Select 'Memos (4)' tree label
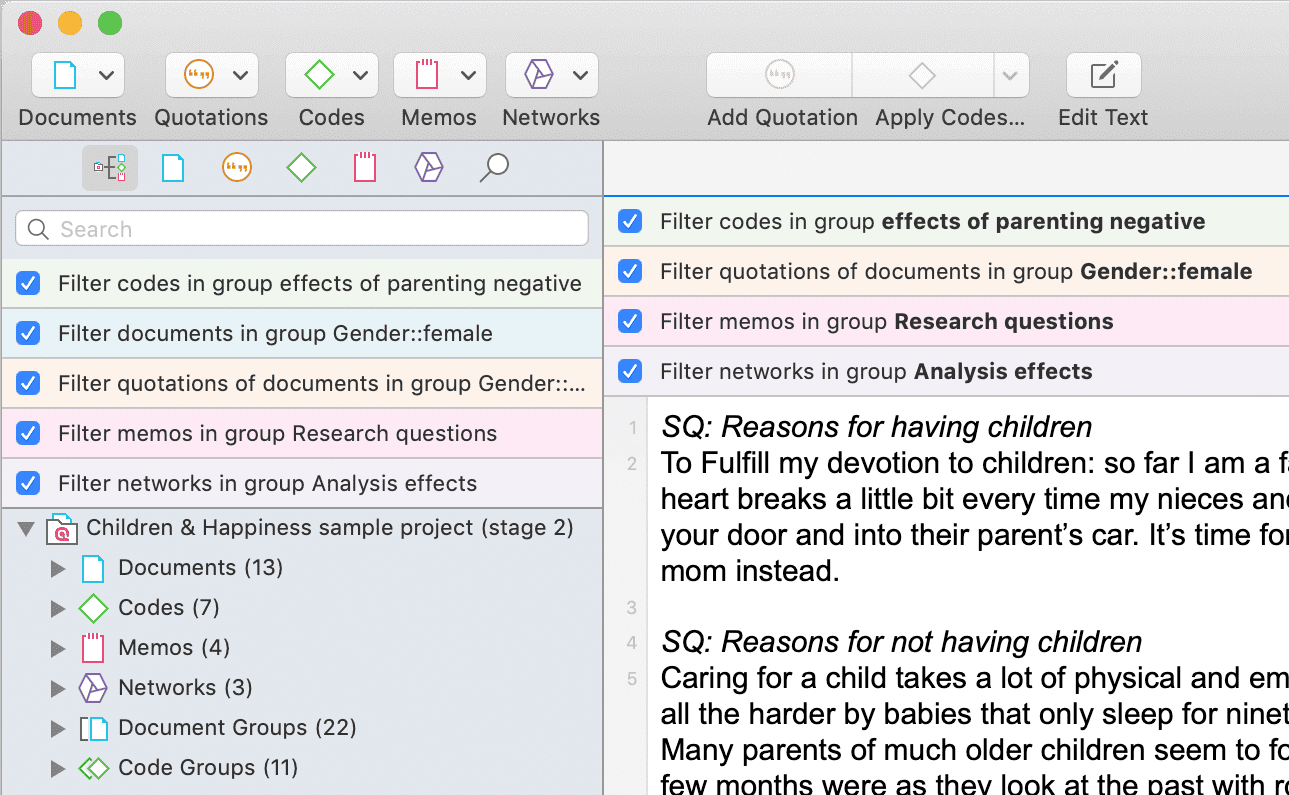Screen dimensions: 1289x795 [x=174, y=648]
